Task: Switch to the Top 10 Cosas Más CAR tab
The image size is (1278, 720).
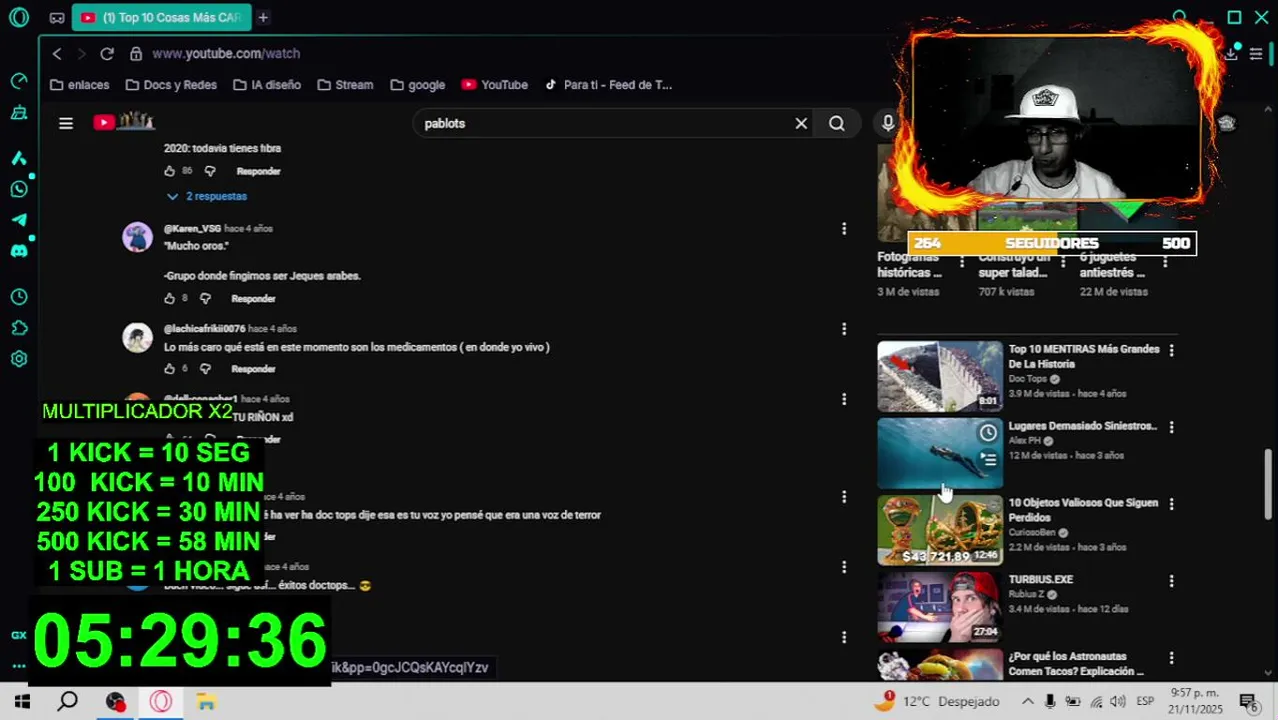Action: (x=162, y=18)
